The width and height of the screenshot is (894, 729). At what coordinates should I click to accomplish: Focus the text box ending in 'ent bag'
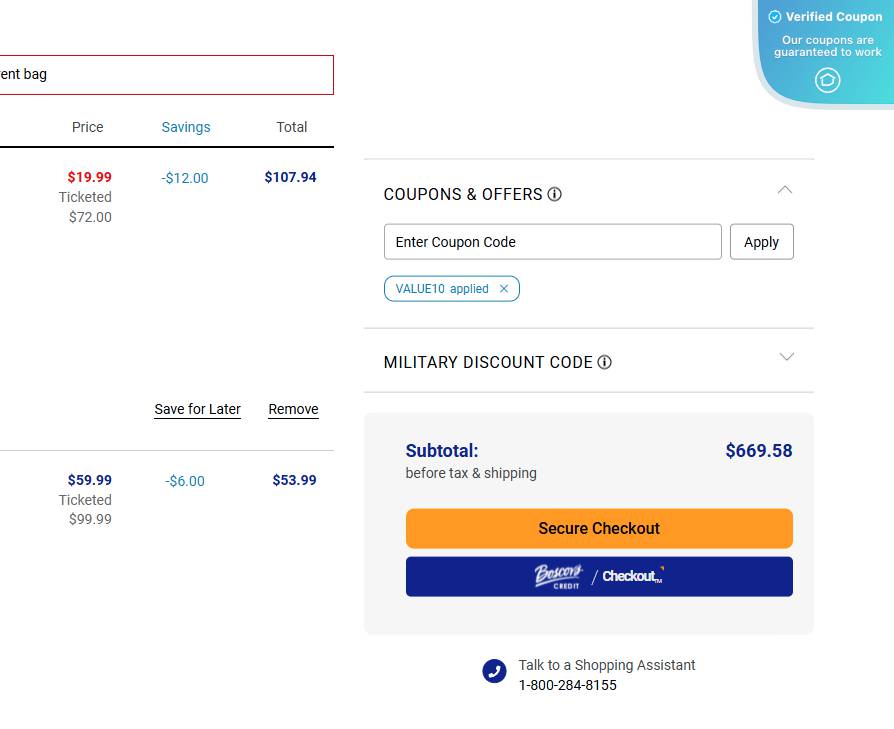pos(160,75)
